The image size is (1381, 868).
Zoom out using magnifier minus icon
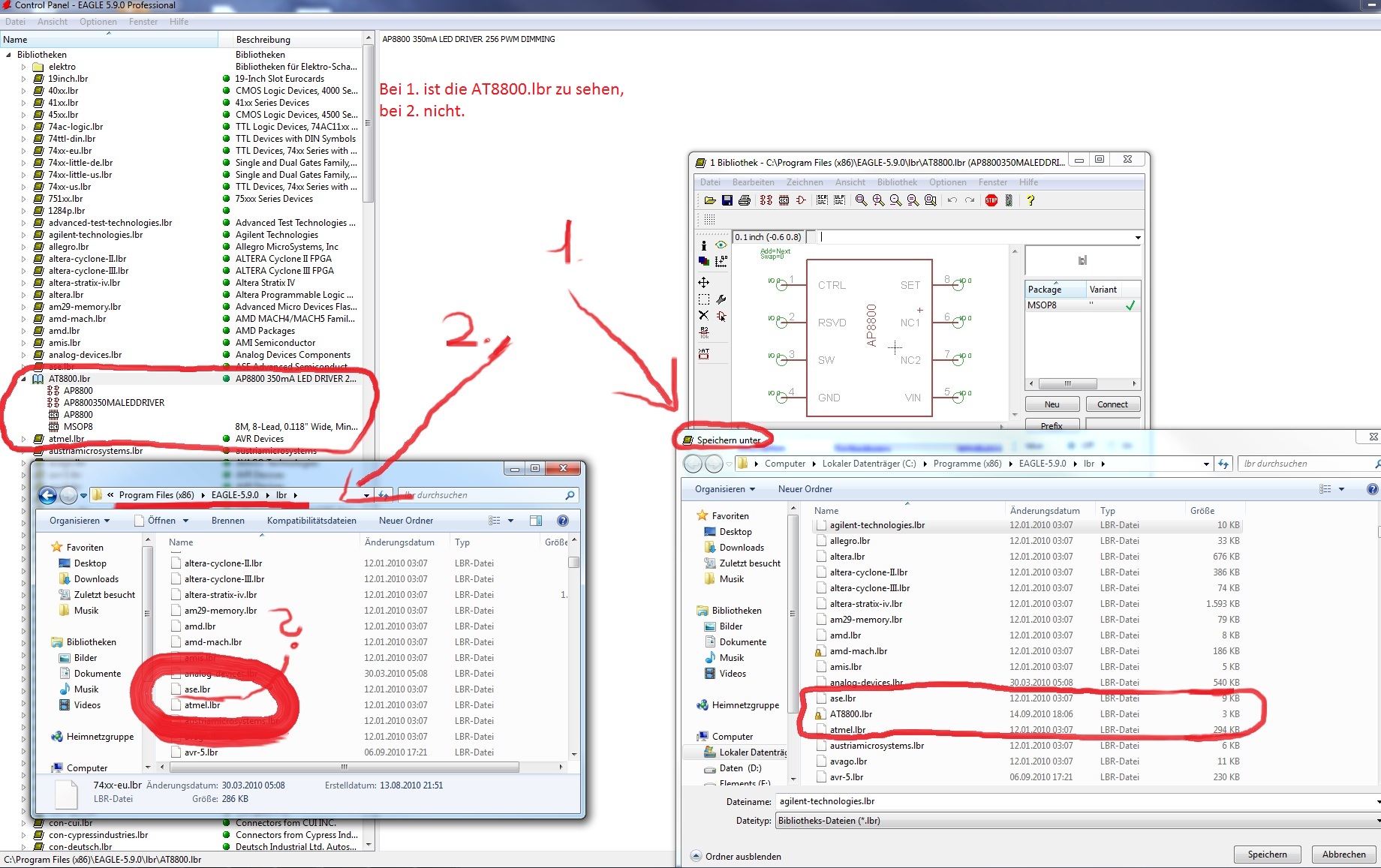pos(895,200)
